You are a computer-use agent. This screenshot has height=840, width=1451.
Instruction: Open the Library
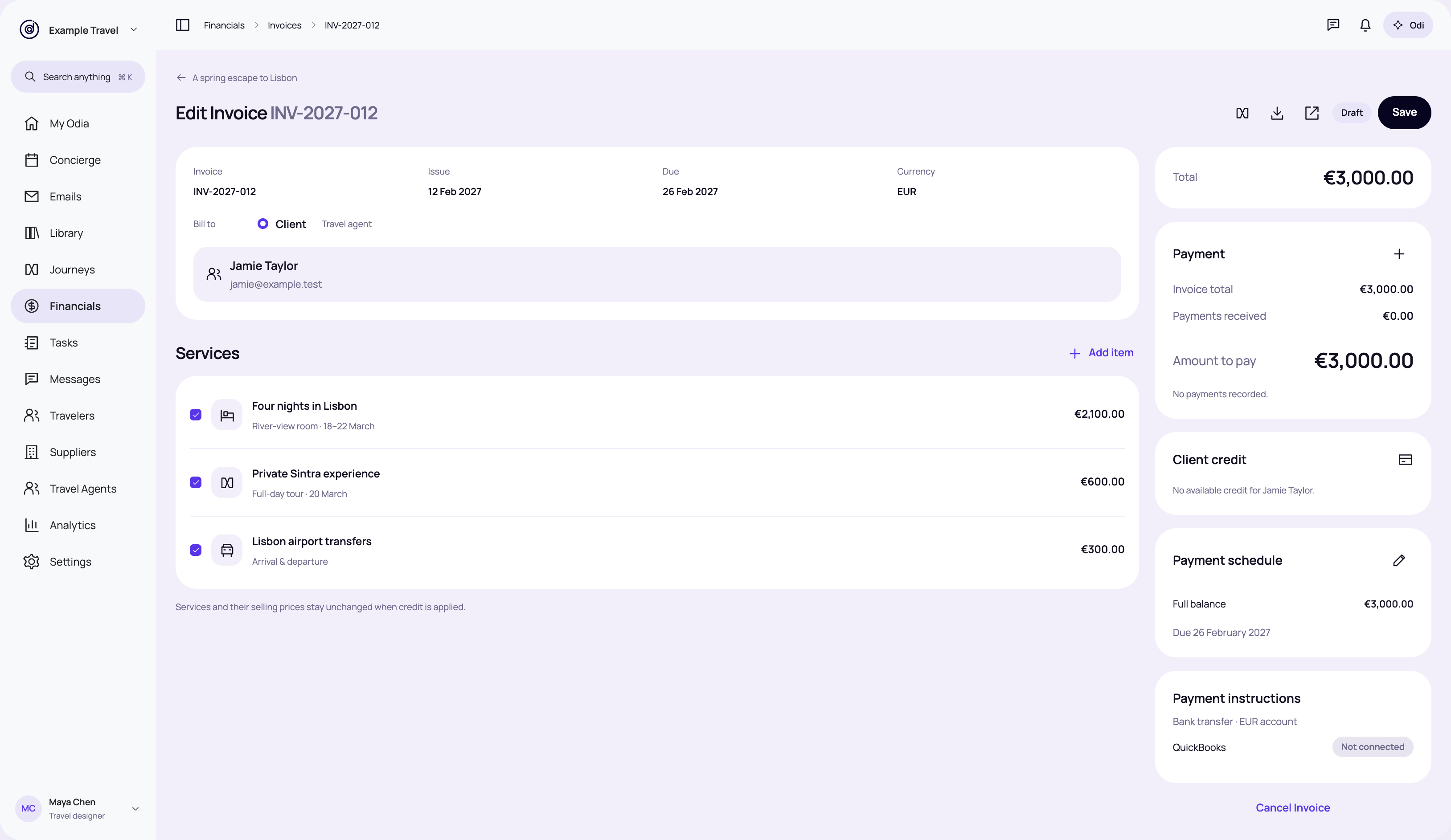pos(78,233)
